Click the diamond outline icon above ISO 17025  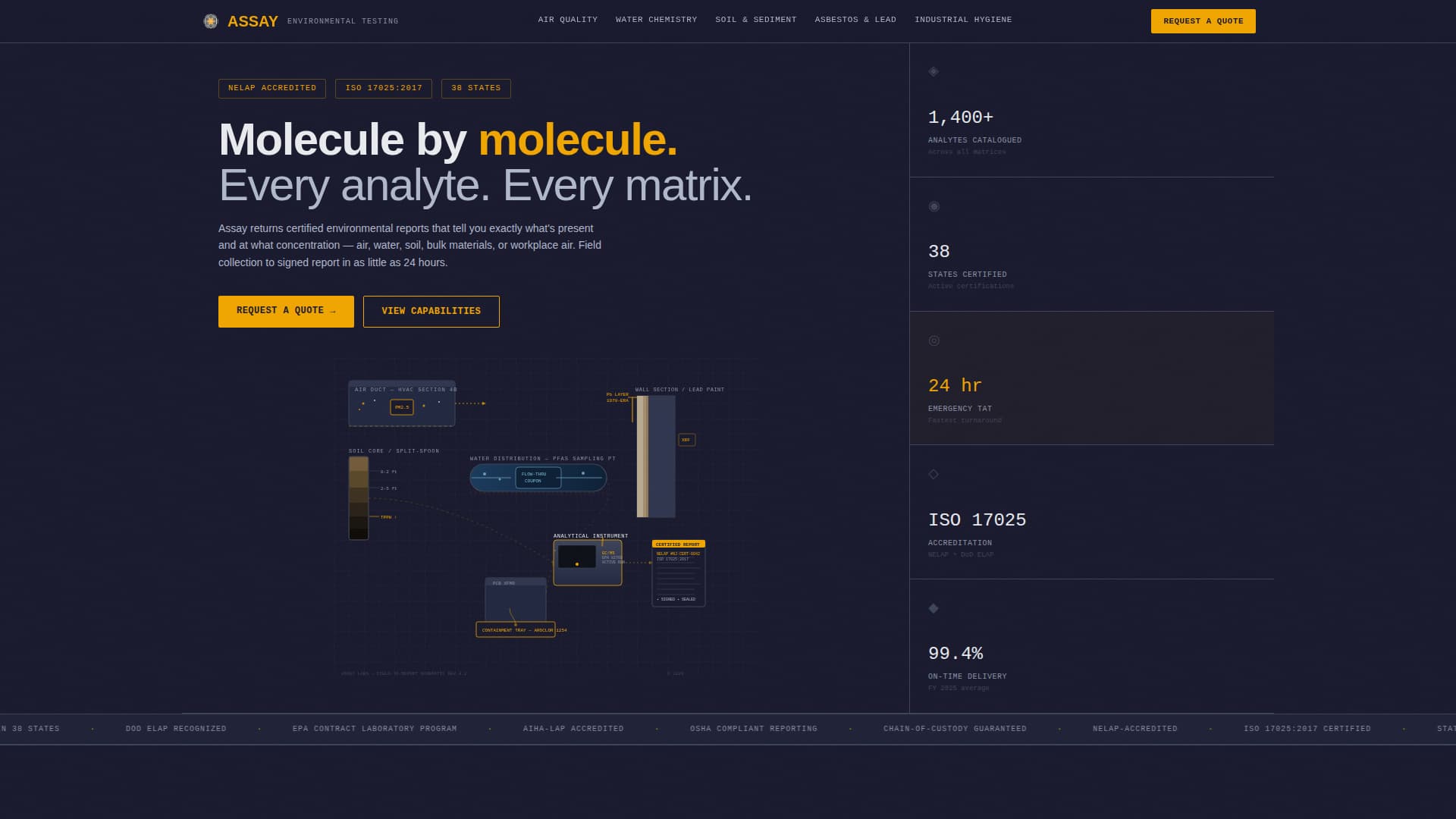[x=934, y=473]
